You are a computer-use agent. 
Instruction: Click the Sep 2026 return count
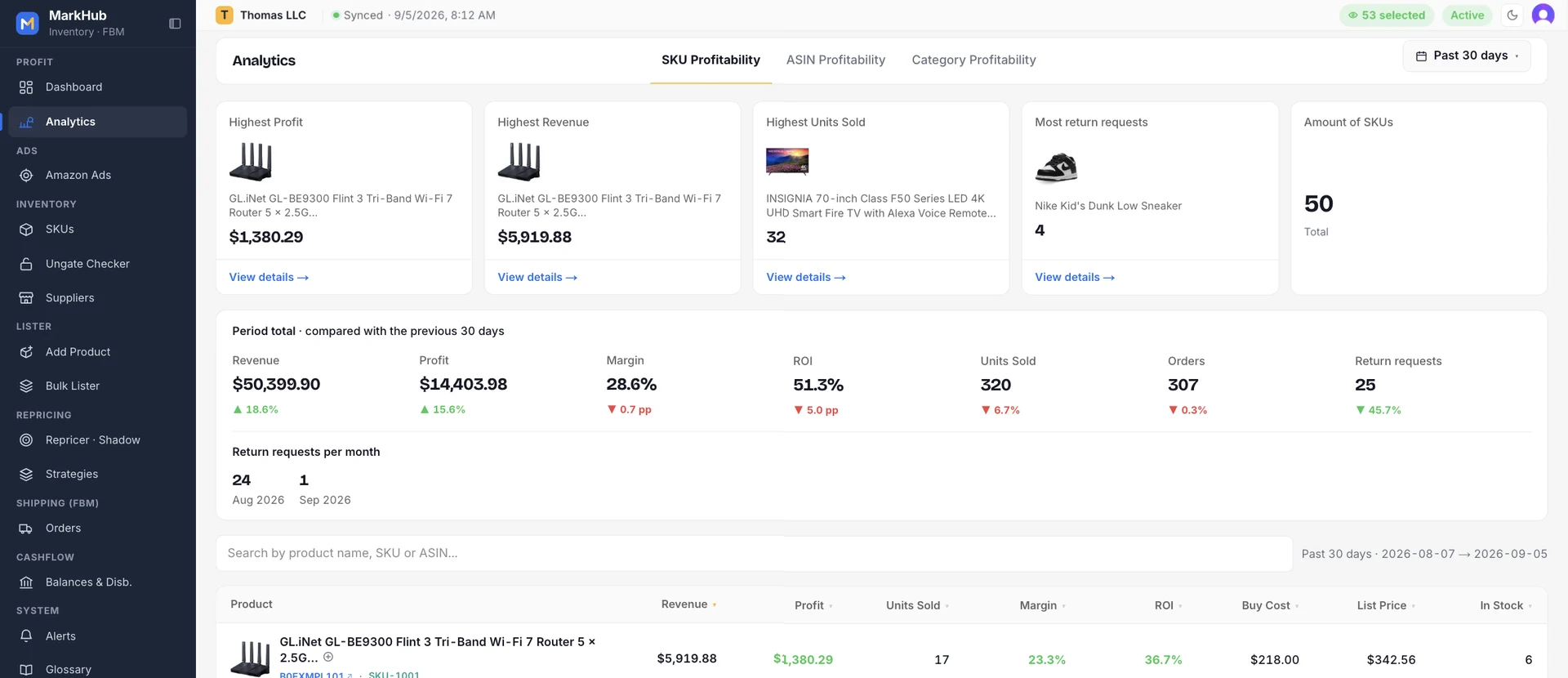click(304, 480)
